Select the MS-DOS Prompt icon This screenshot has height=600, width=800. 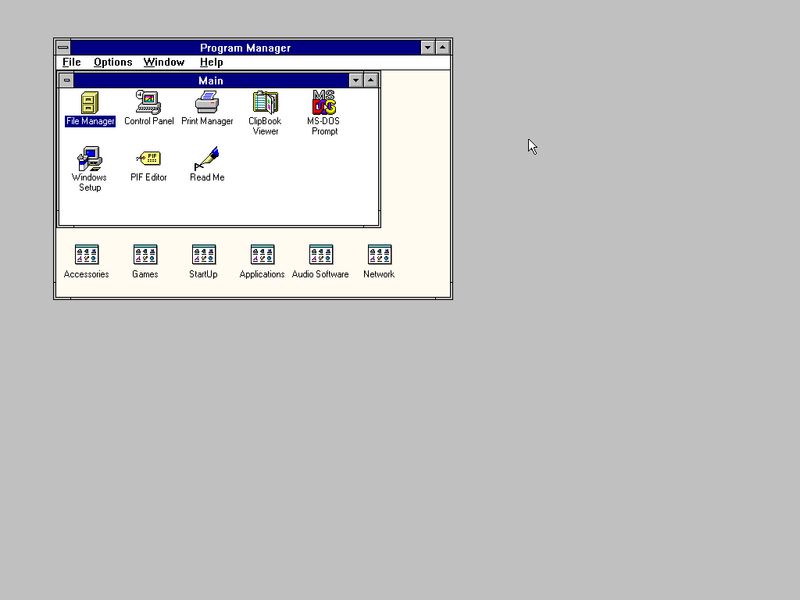(324, 103)
